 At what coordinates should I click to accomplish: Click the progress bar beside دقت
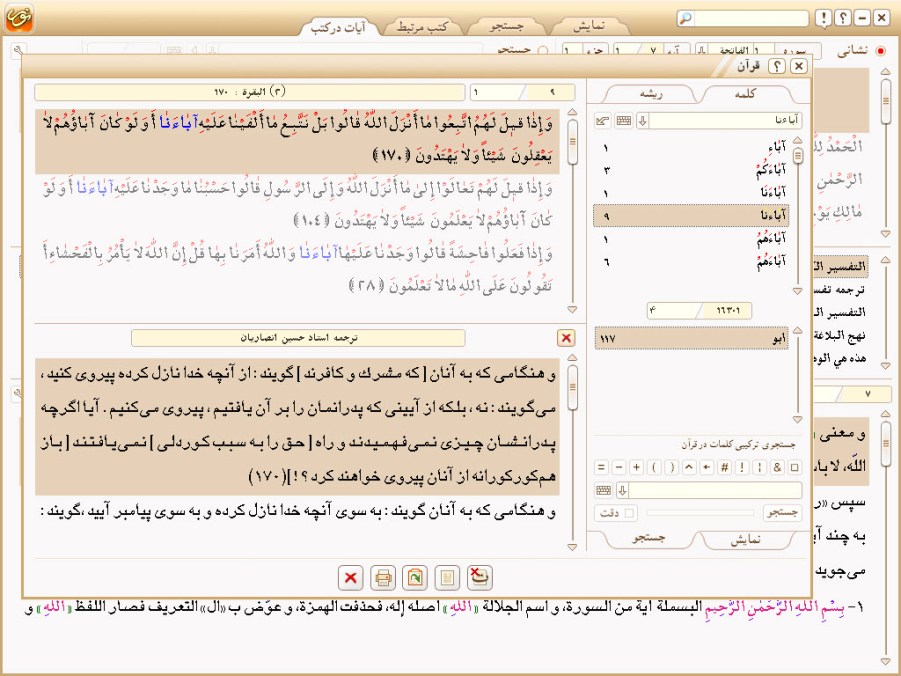pos(700,513)
